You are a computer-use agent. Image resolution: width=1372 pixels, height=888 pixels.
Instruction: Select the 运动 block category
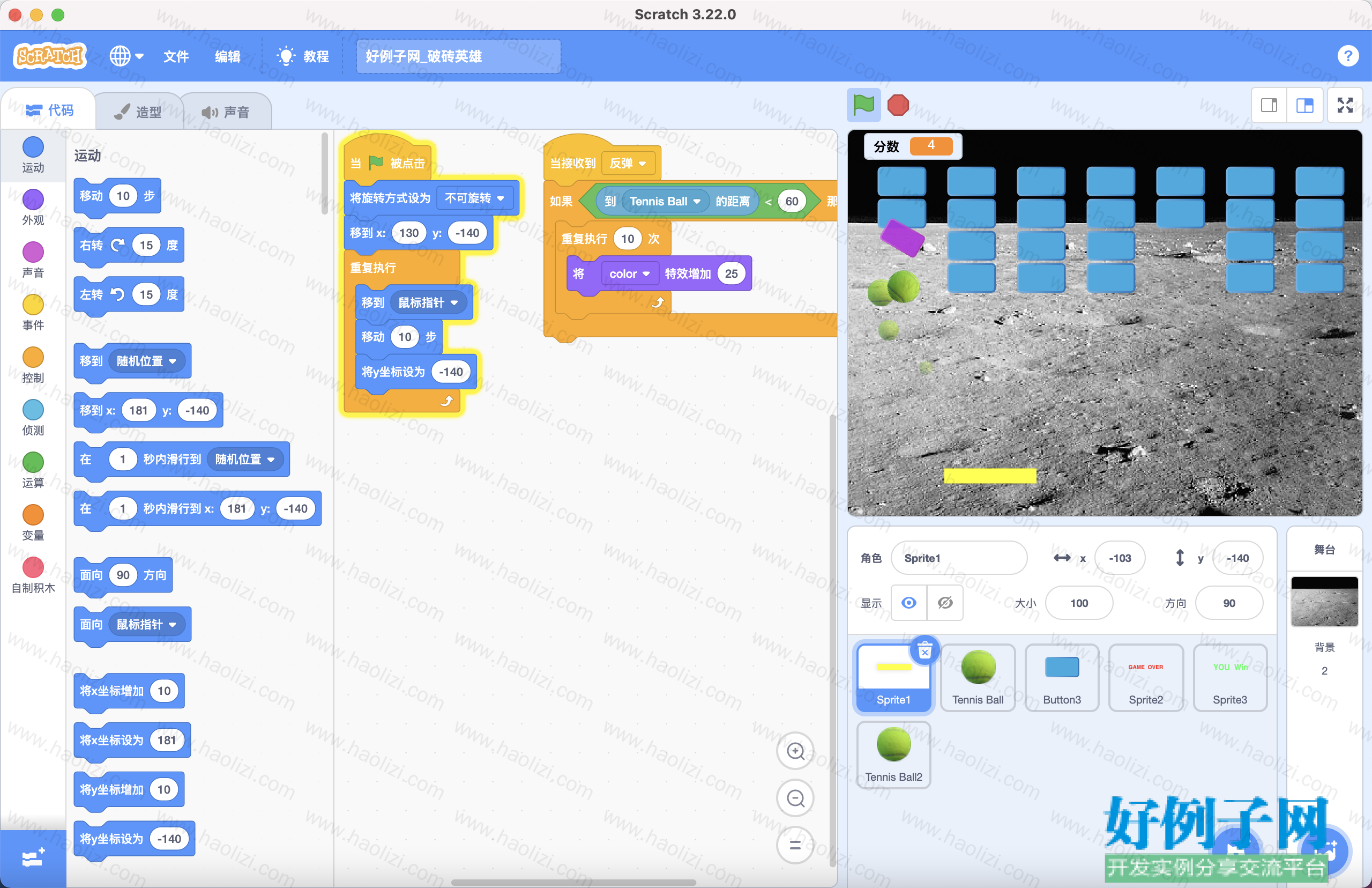[33, 154]
